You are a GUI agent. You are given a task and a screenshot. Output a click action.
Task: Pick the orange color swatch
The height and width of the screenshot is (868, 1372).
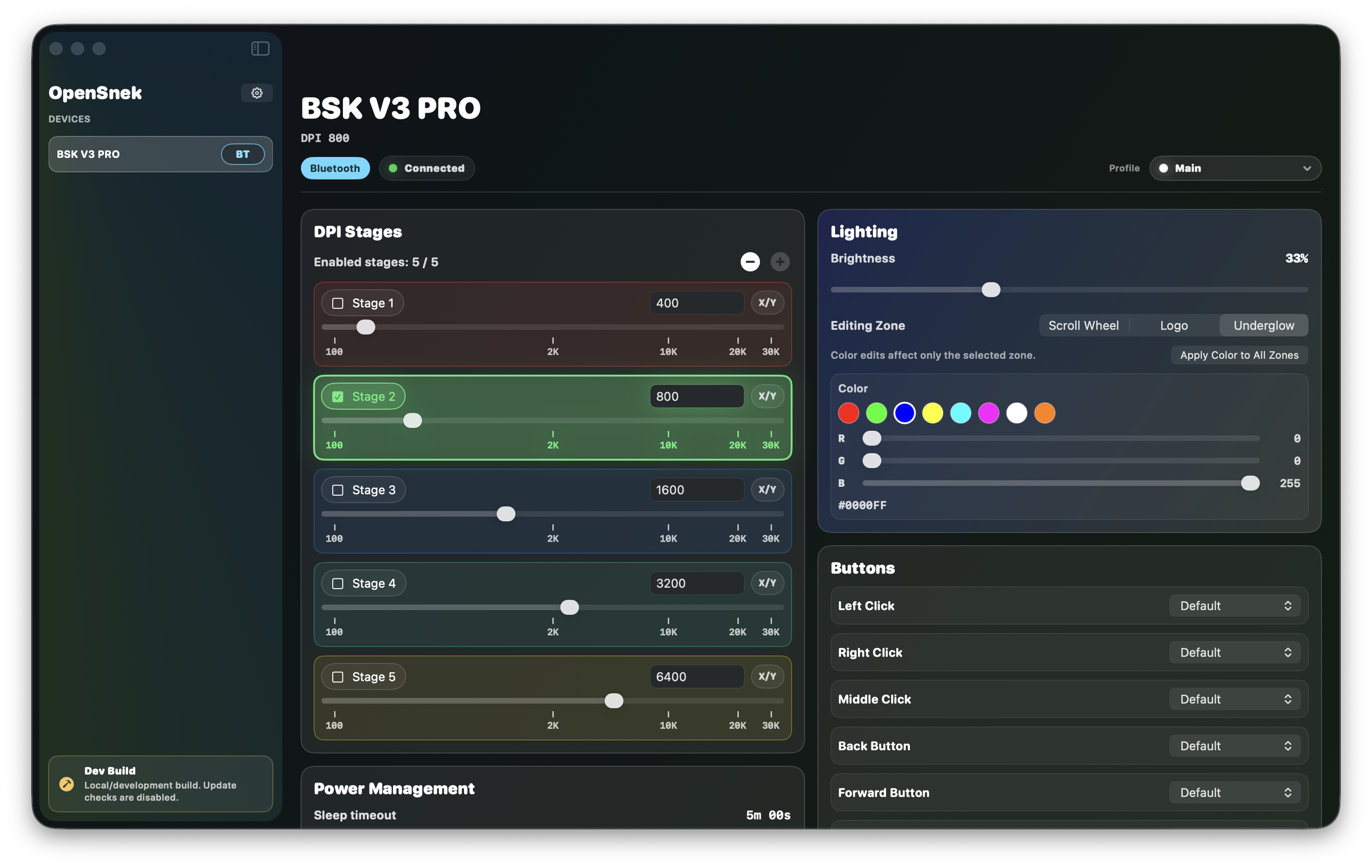[1044, 413]
